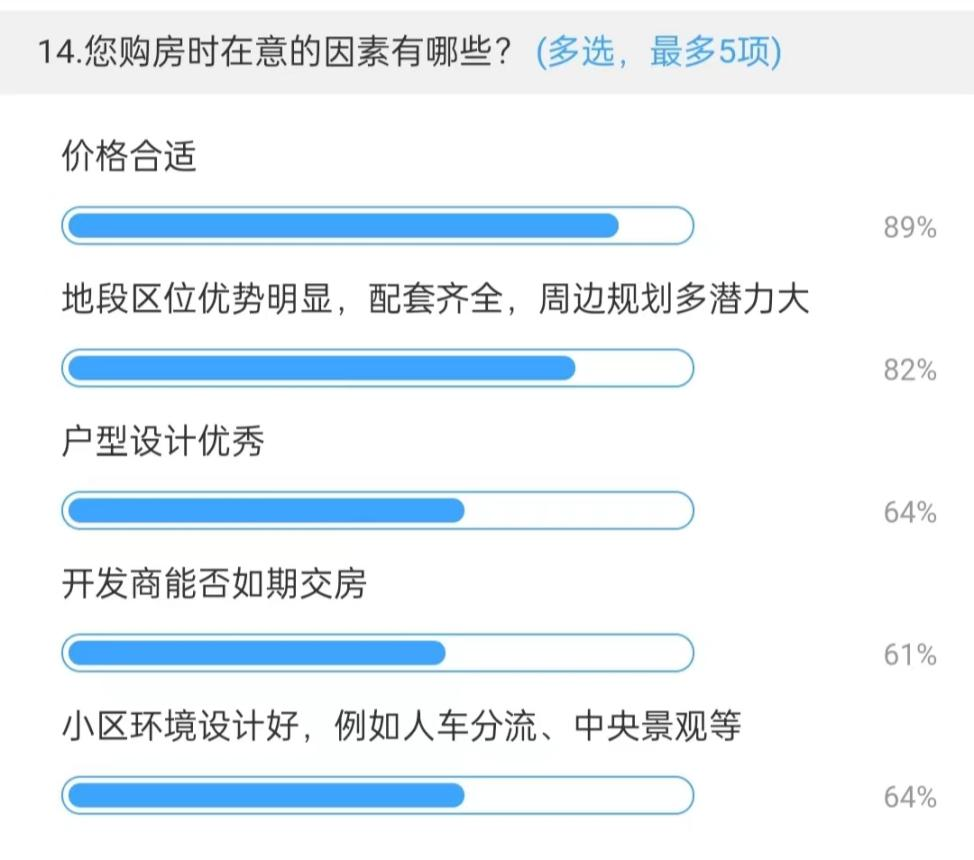Click the blue hint 多选，最多5项
Viewport: 974px width, 860px height.
pyautogui.click(x=659, y=54)
